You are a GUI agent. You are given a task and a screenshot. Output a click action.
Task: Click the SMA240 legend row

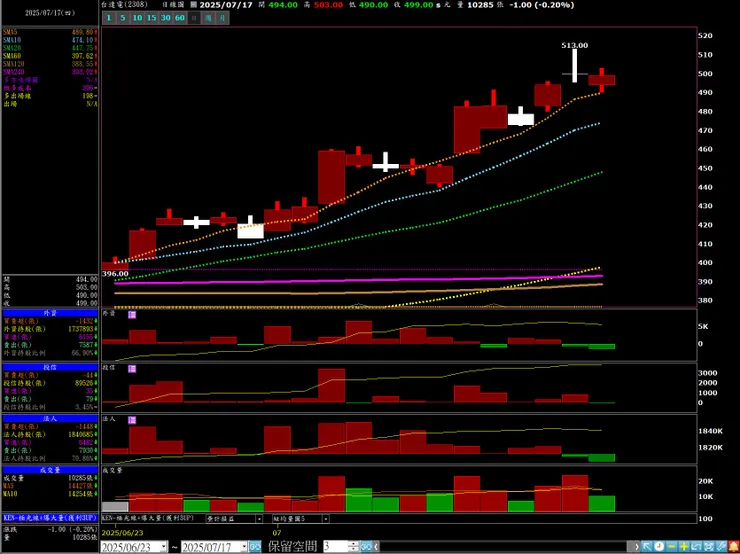(x=50, y=72)
